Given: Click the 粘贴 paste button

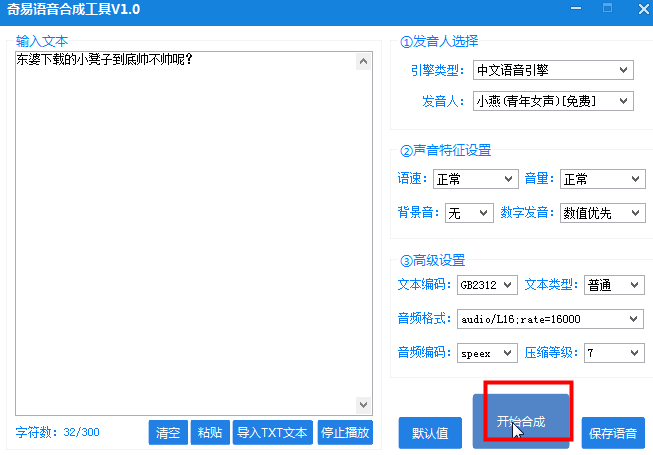Looking at the screenshot, I should [210, 433].
